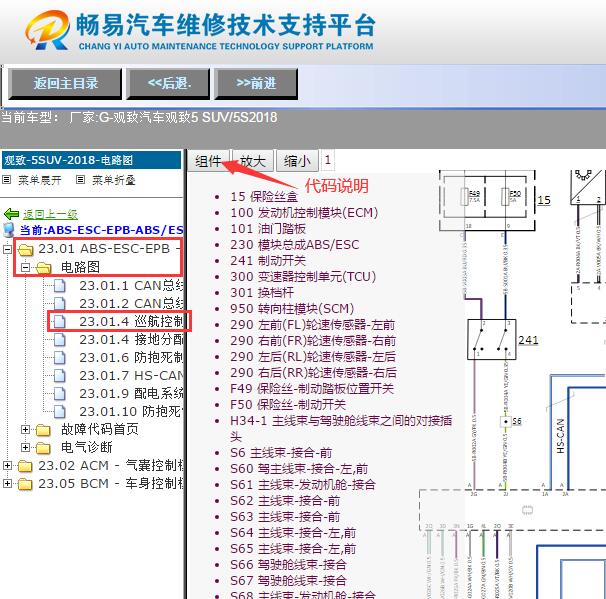Open 23.01.6 防抱死制 diagram
Viewport: 606px width, 599px height.
click(131, 358)
